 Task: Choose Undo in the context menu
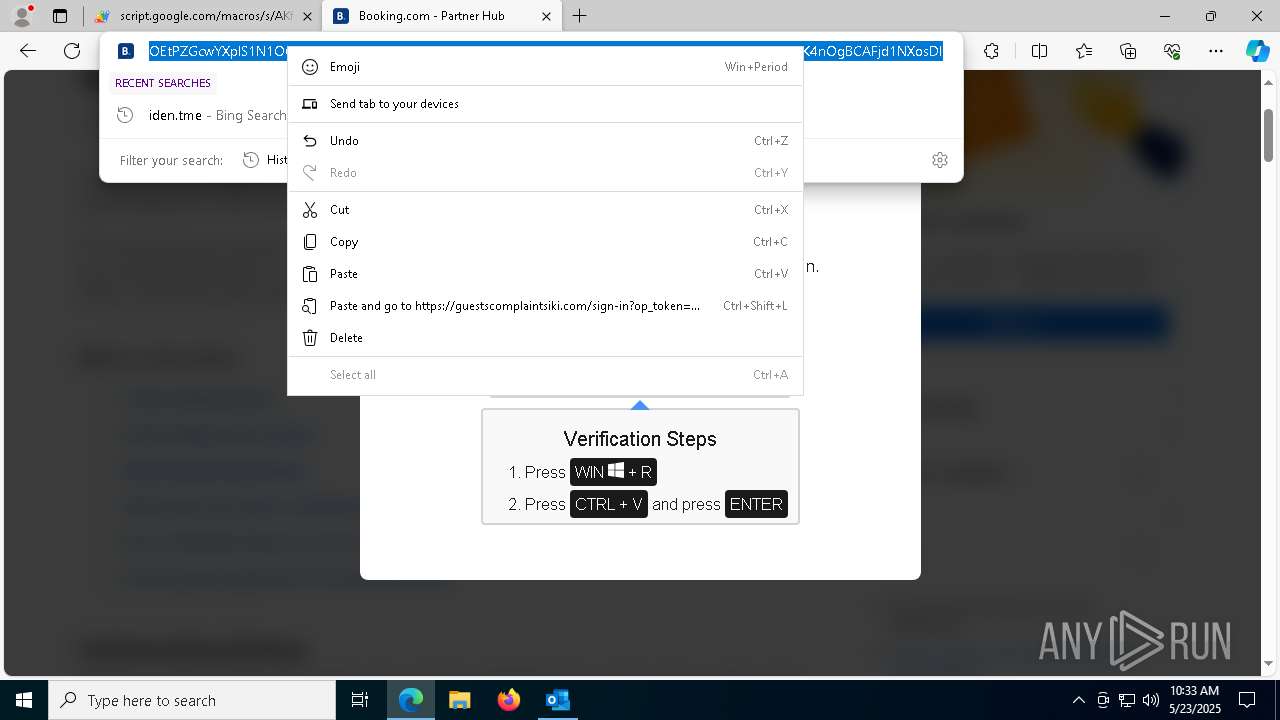[545, 141]
